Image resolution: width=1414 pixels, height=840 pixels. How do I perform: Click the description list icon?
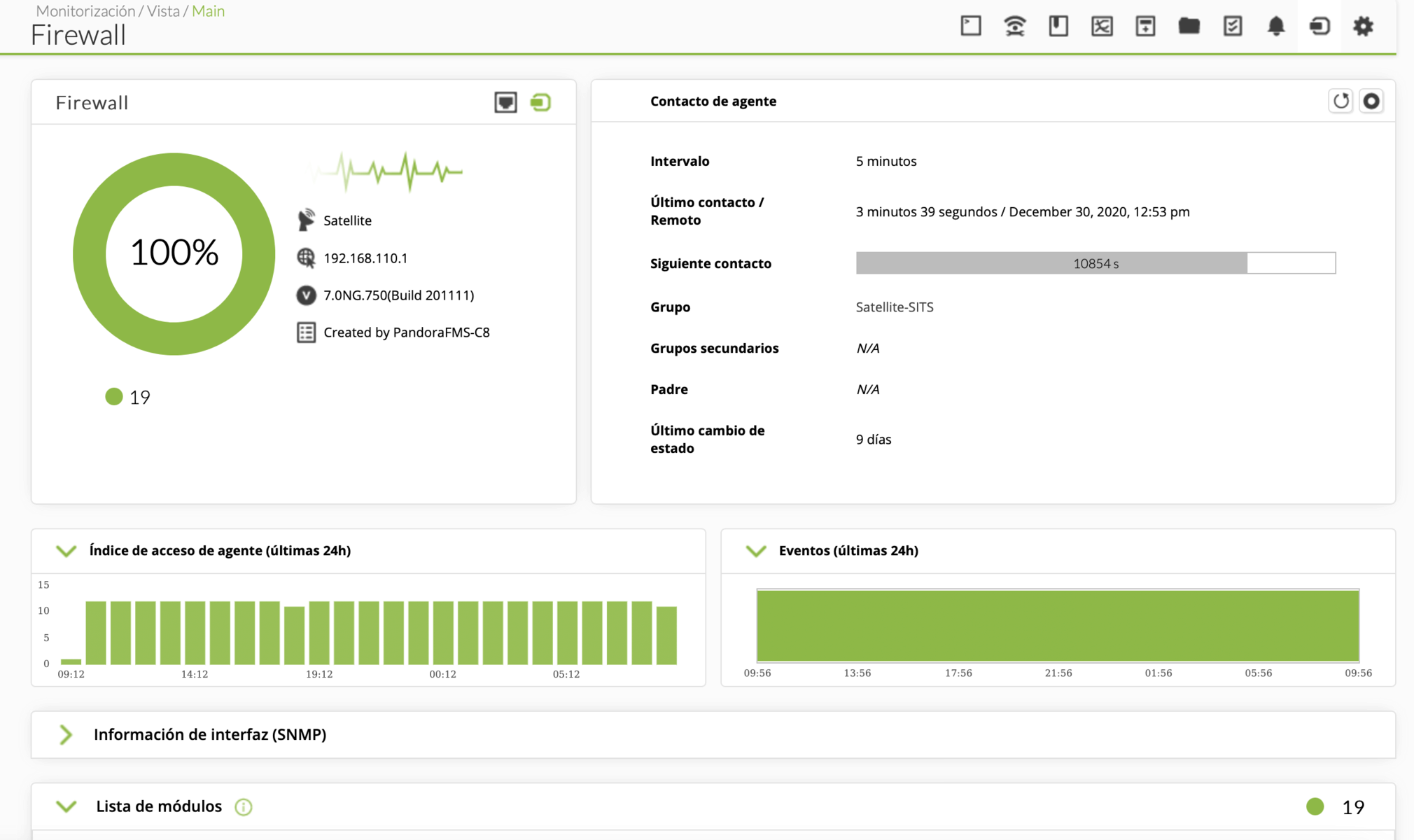[x=306, y=332]
